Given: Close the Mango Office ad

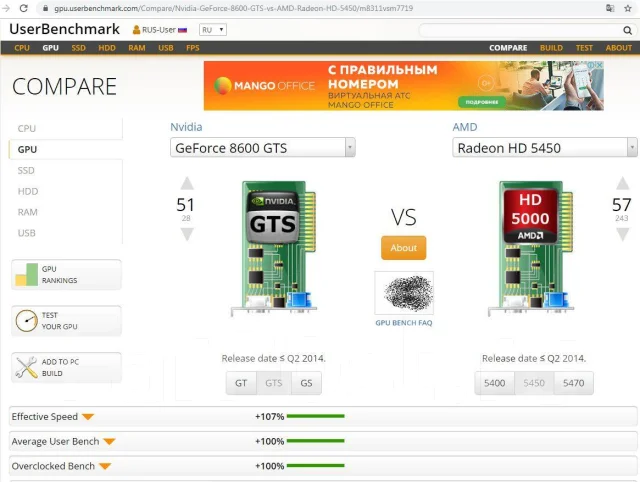Looking at the screenshot, I should pyautogui.click(x=599, y=65).
